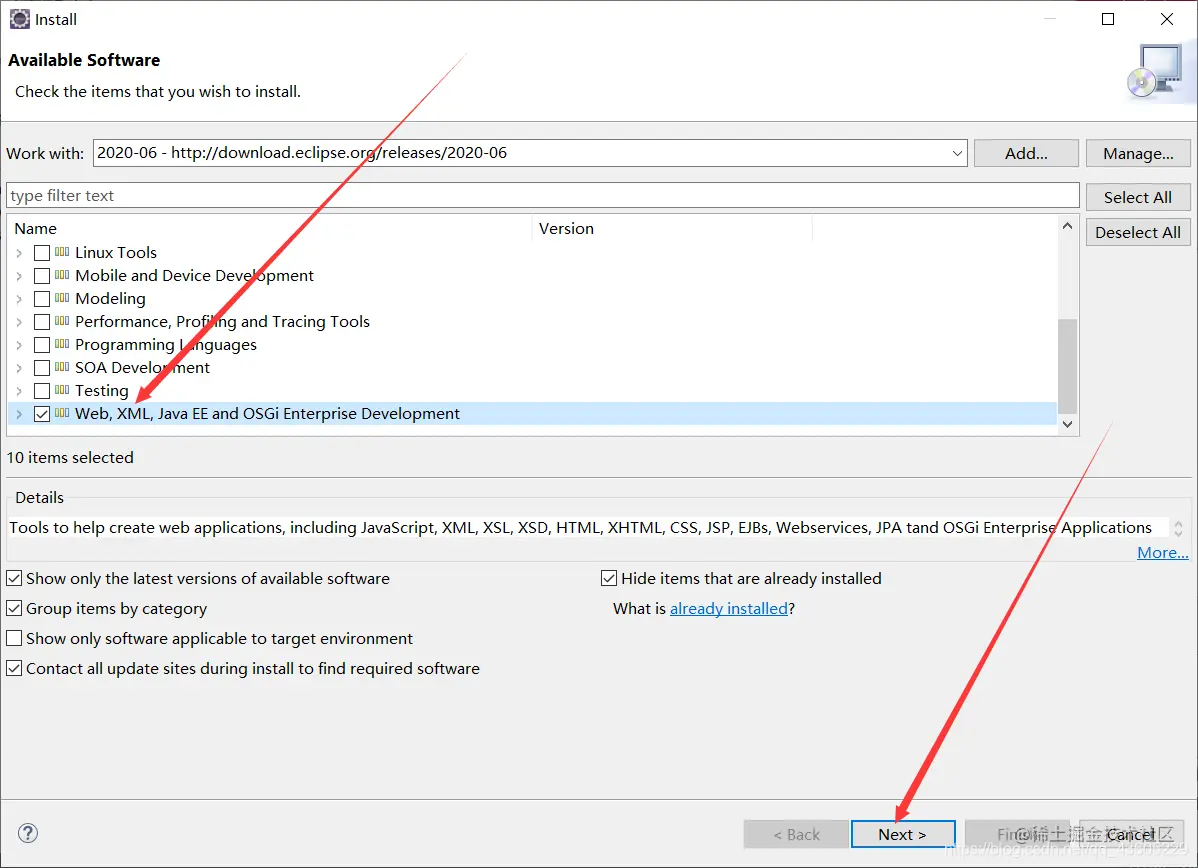Screen dimensions: 1198x868
Task: Click the Mobile and Device Development category icon
Action: (x=62, y=275)
